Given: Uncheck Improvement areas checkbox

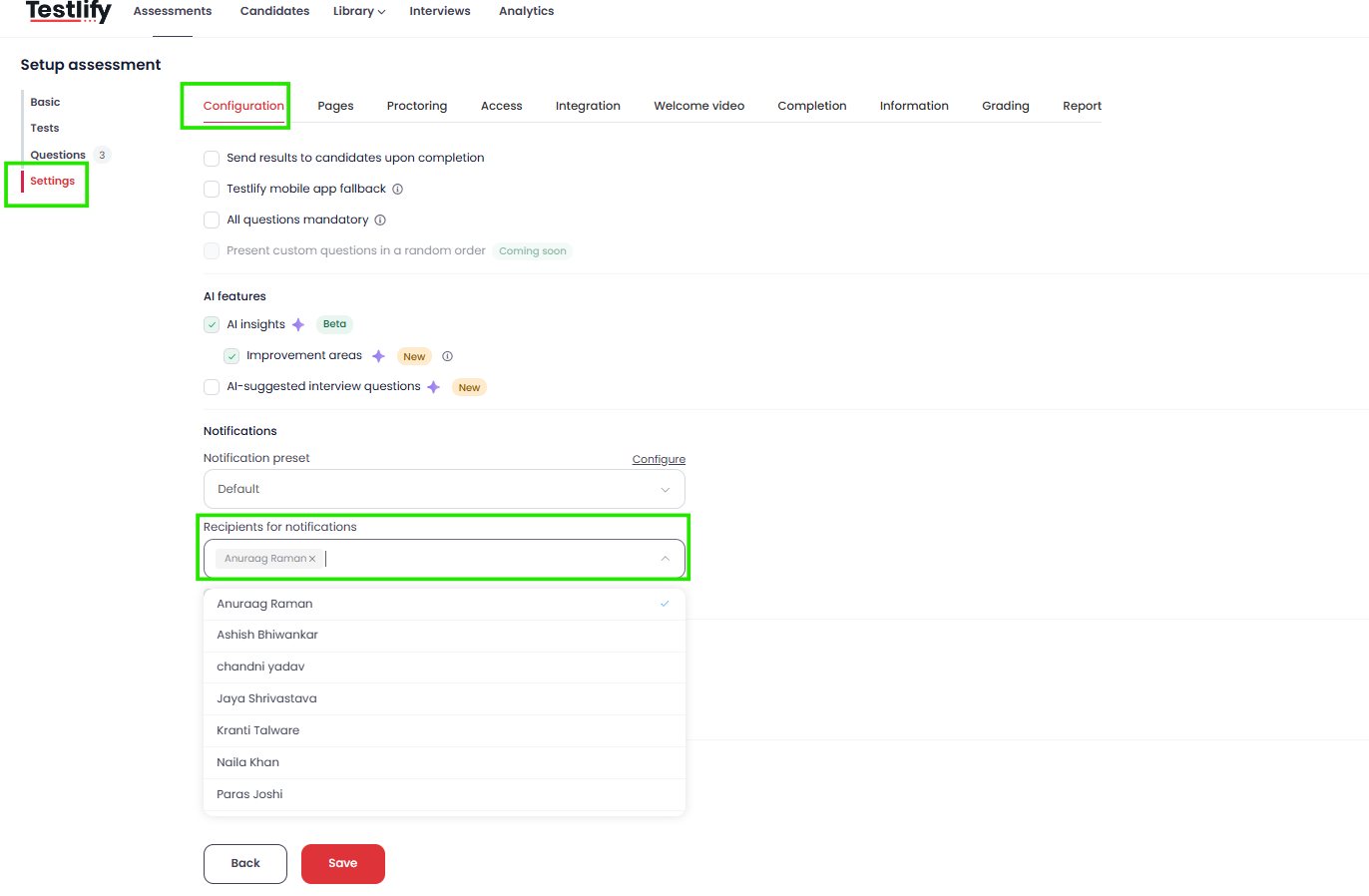Looking at the screenshot, I should [231, 356].
